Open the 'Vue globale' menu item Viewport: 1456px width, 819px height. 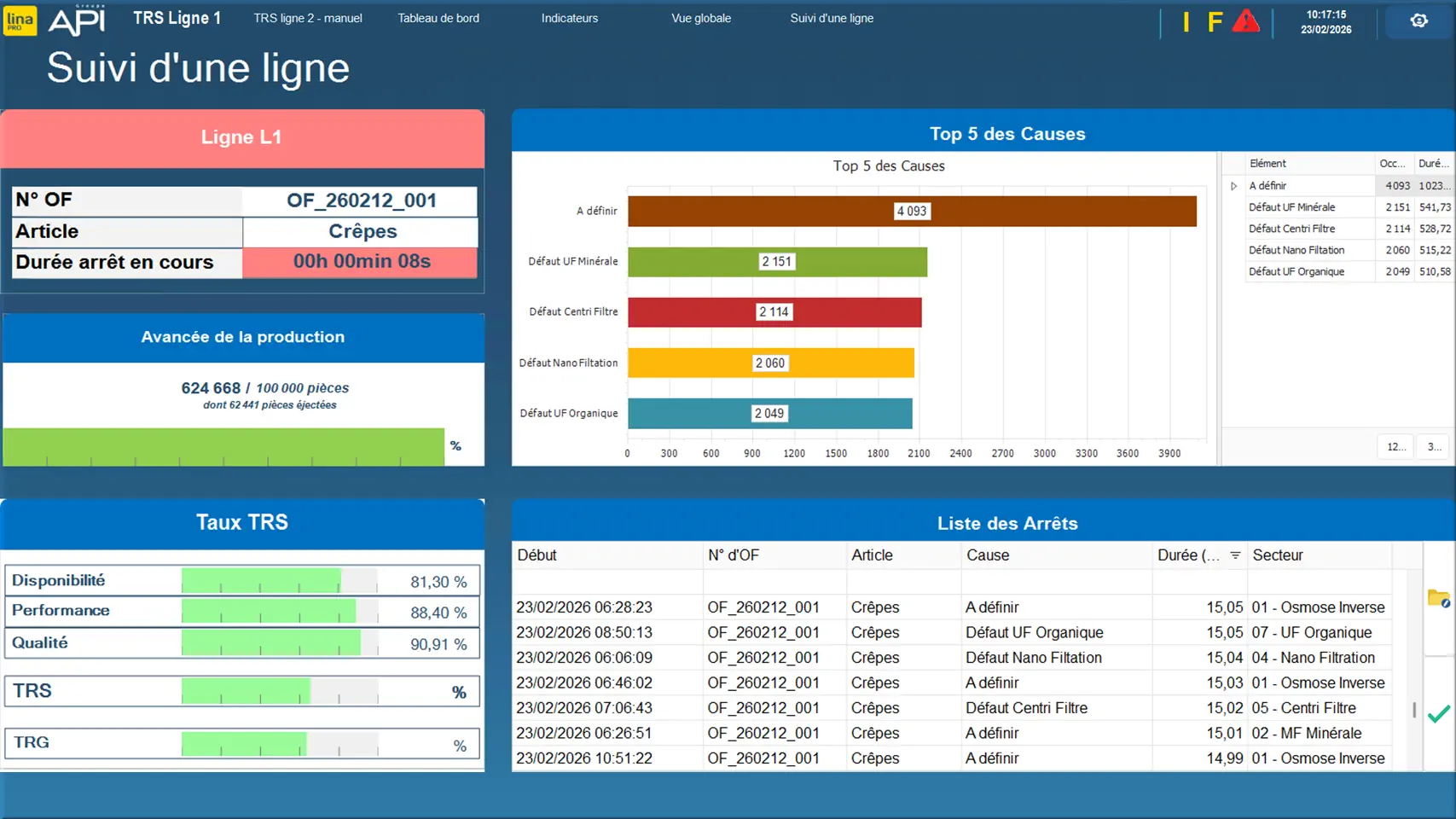coord(700,18)
